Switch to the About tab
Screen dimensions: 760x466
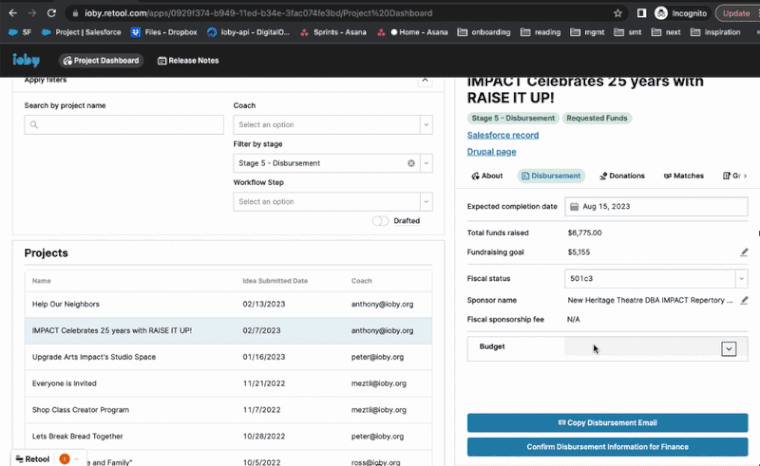487,176
